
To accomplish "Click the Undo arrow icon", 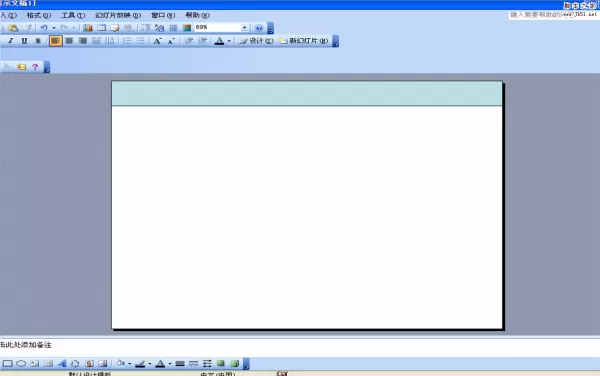I will tap(44, 28).
